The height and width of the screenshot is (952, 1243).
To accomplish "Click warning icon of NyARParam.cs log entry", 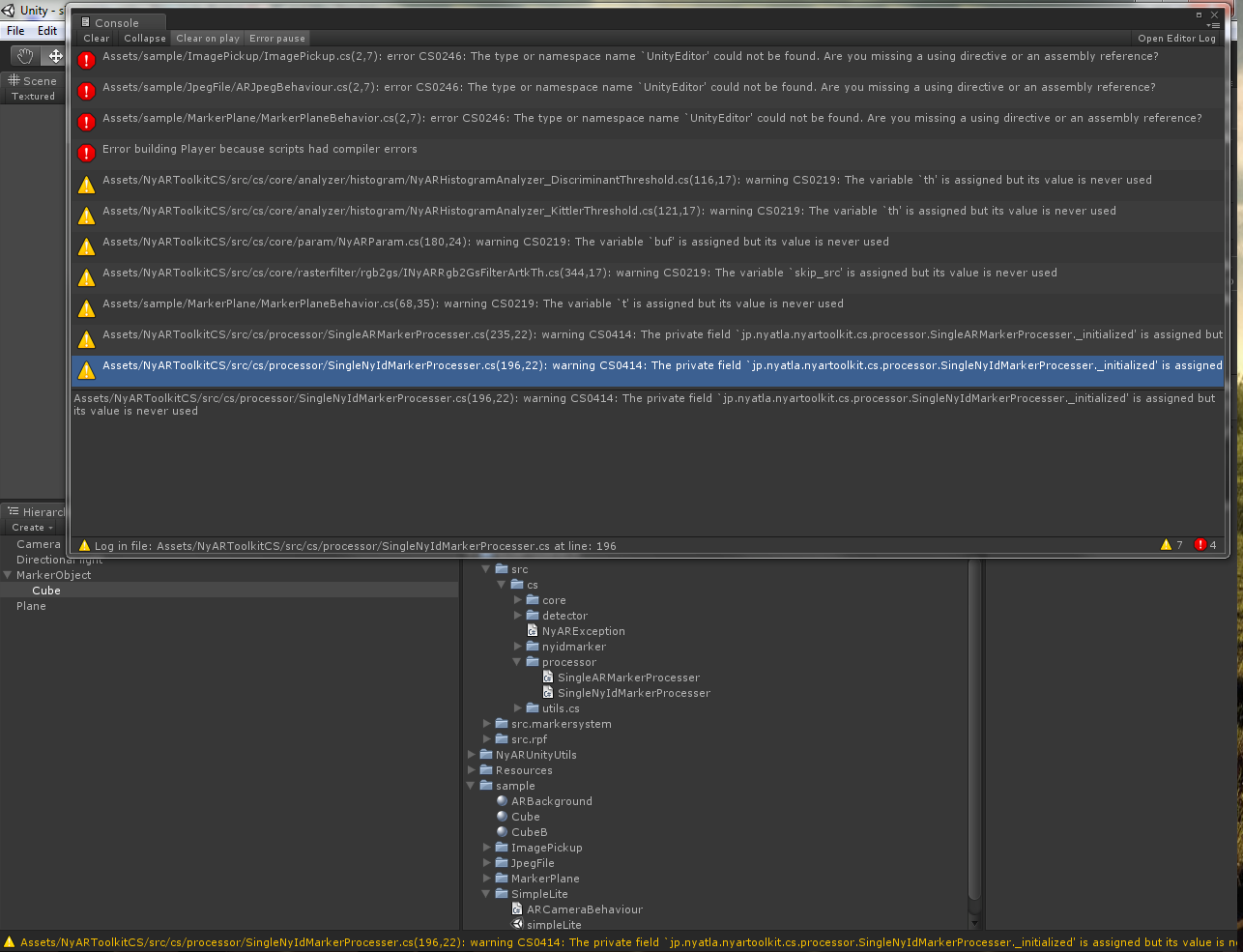I will click(86, 246).
